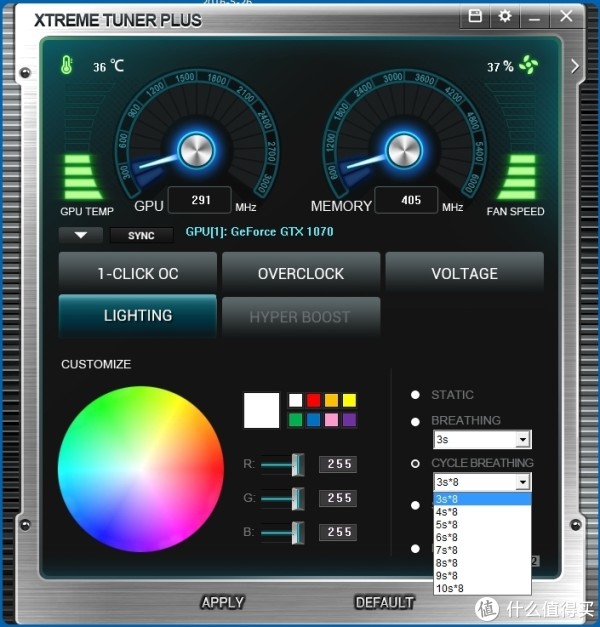
Task: Open settings via the gear icon
Action: tap(505, 16)
